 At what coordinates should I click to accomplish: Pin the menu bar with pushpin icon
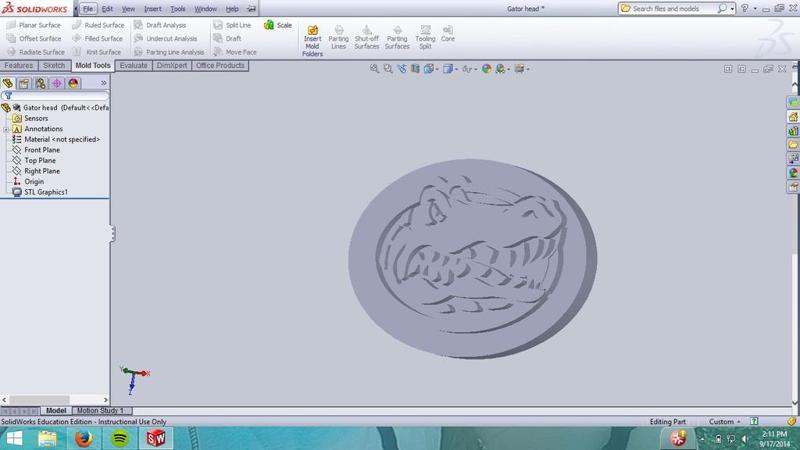coord(252,9)
